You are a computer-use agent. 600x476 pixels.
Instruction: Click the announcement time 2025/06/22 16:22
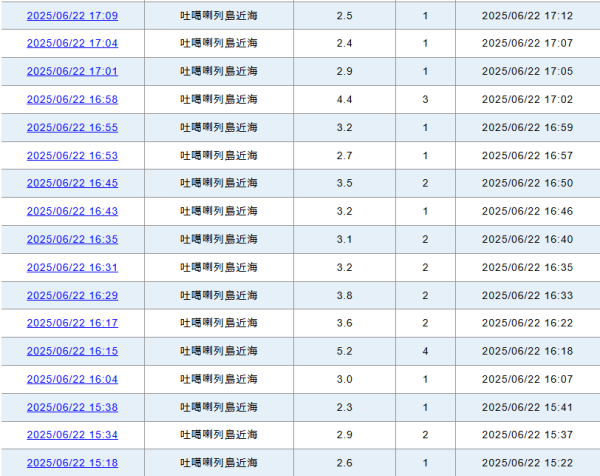527,323
